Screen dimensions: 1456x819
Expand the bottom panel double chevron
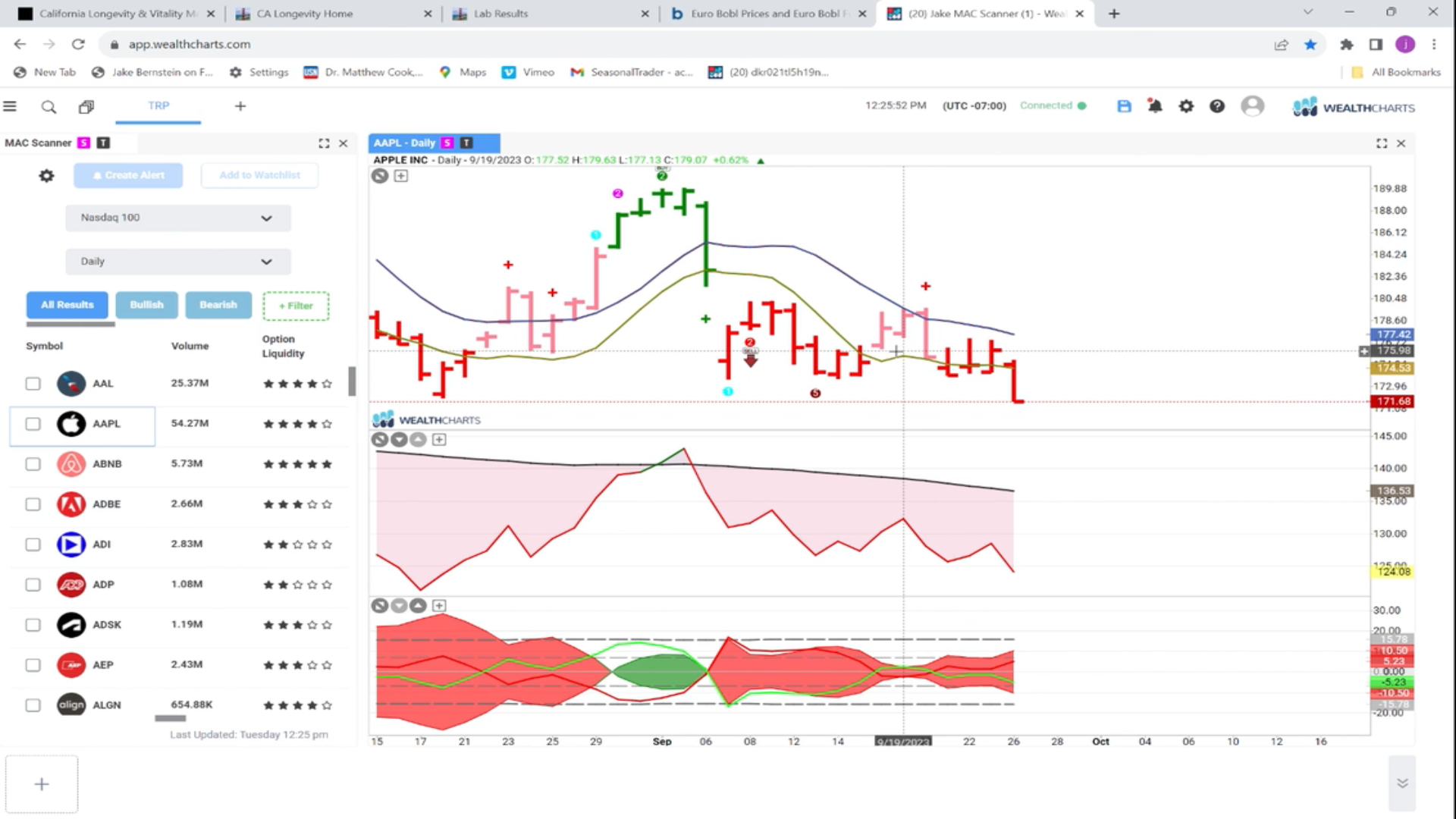click(x=1402, y=783)
